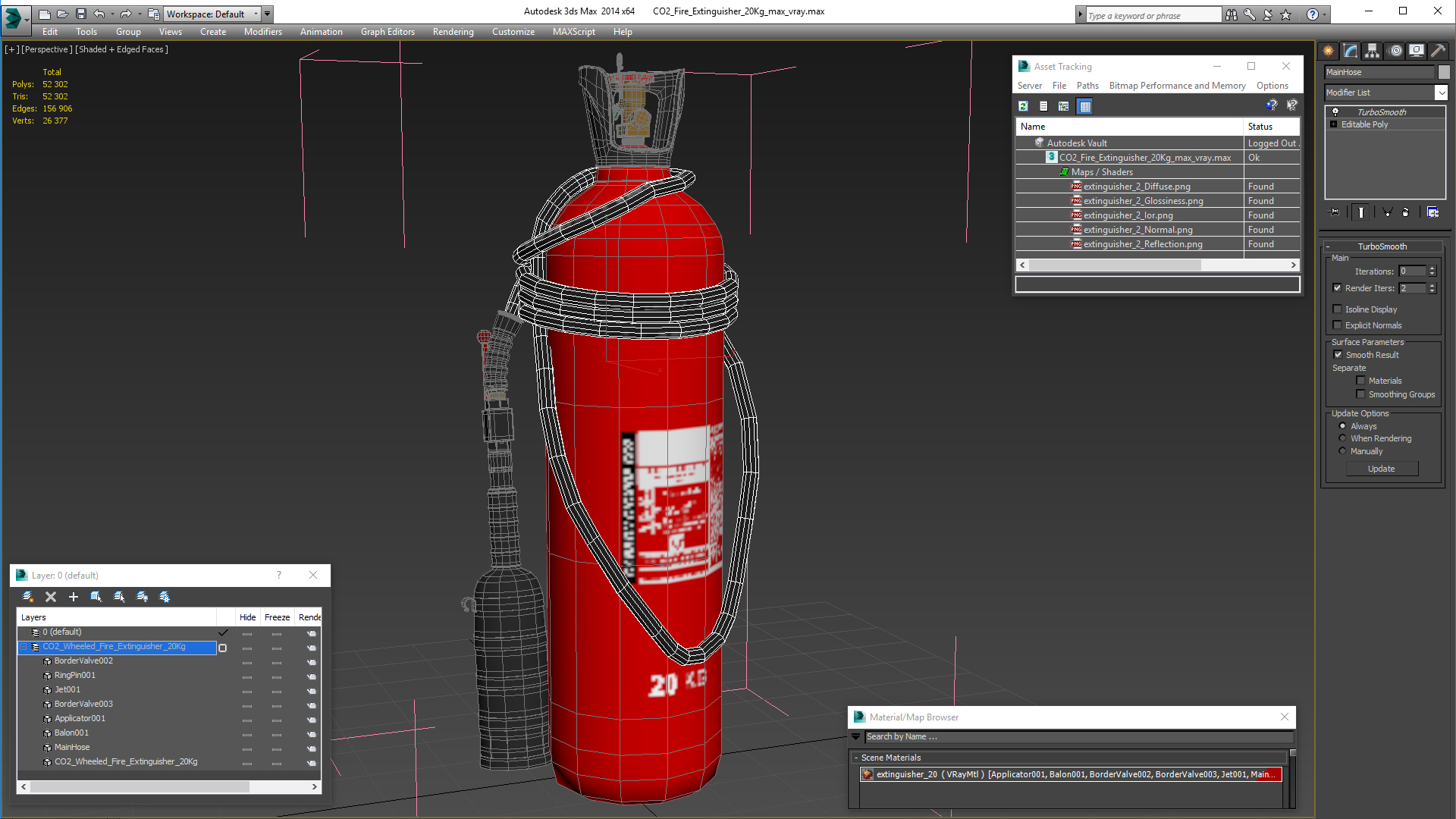Toggle the Render Iters checkbox
Viewport: 1456px width, 819px height.
[x=1338, y=288]
